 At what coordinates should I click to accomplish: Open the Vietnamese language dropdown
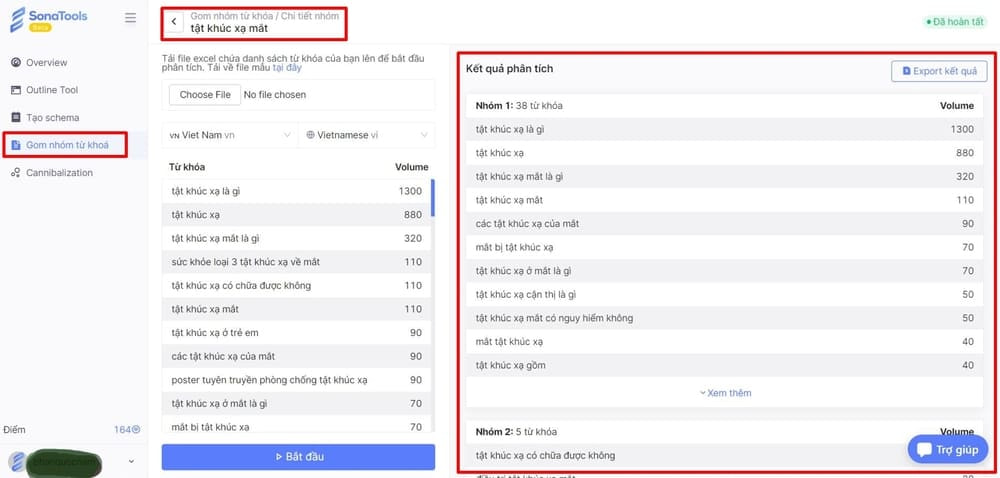[366, 135]
